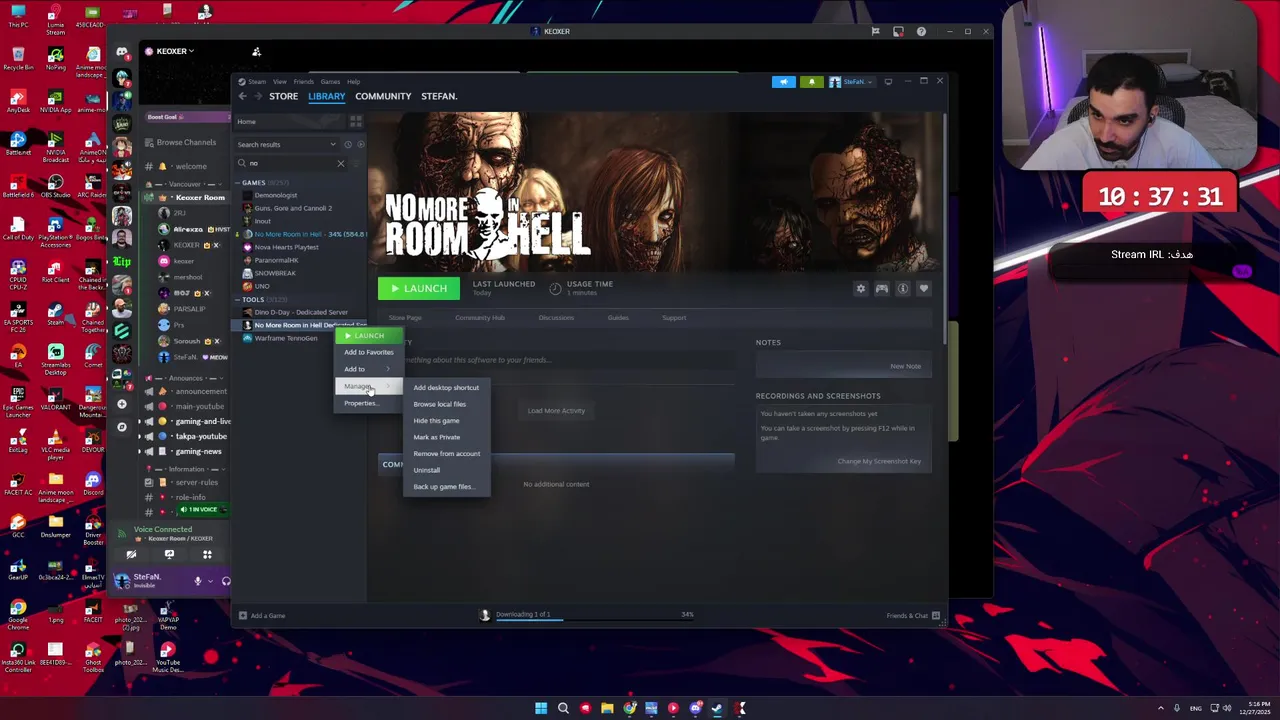This screenshot has width=1280, height=720.
Task: Open Discord help question mark icon
Action: [x=921, y=31]
